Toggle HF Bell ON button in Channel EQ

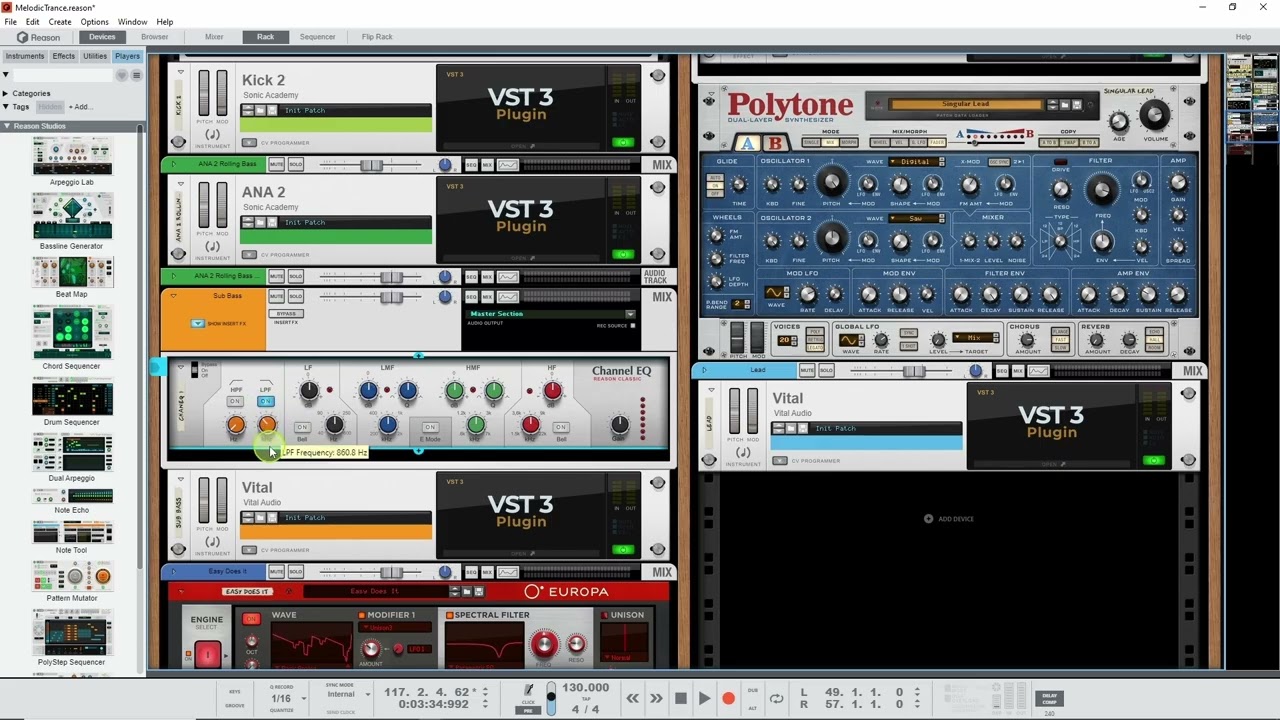pos(561,427)
